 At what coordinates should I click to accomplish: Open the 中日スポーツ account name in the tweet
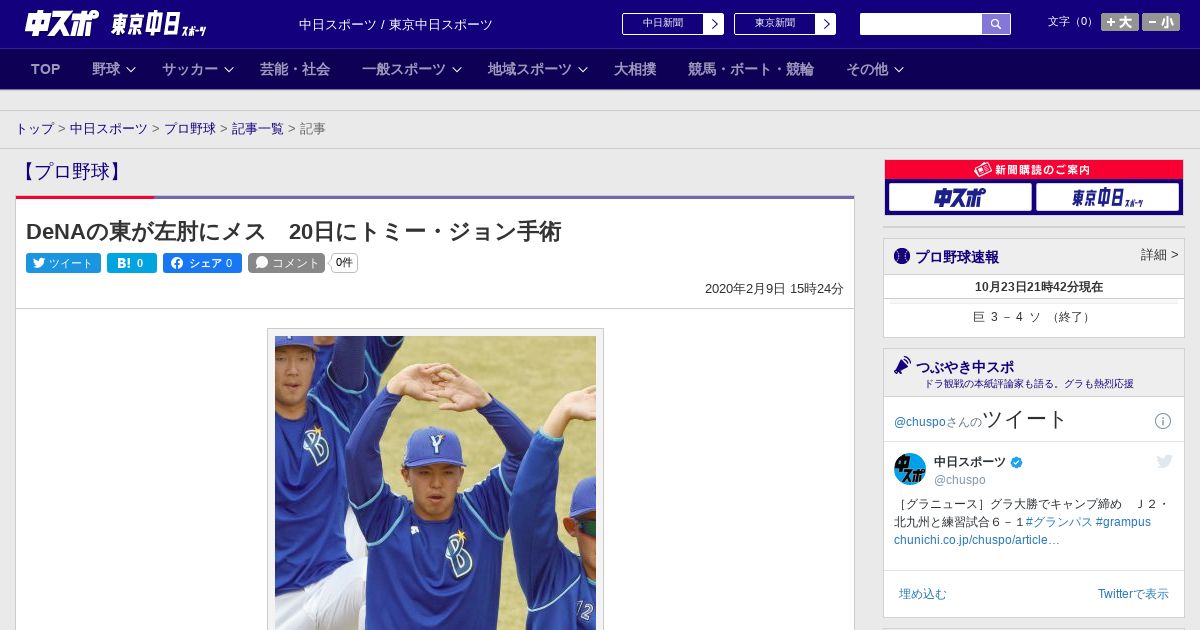pos(970,462)
